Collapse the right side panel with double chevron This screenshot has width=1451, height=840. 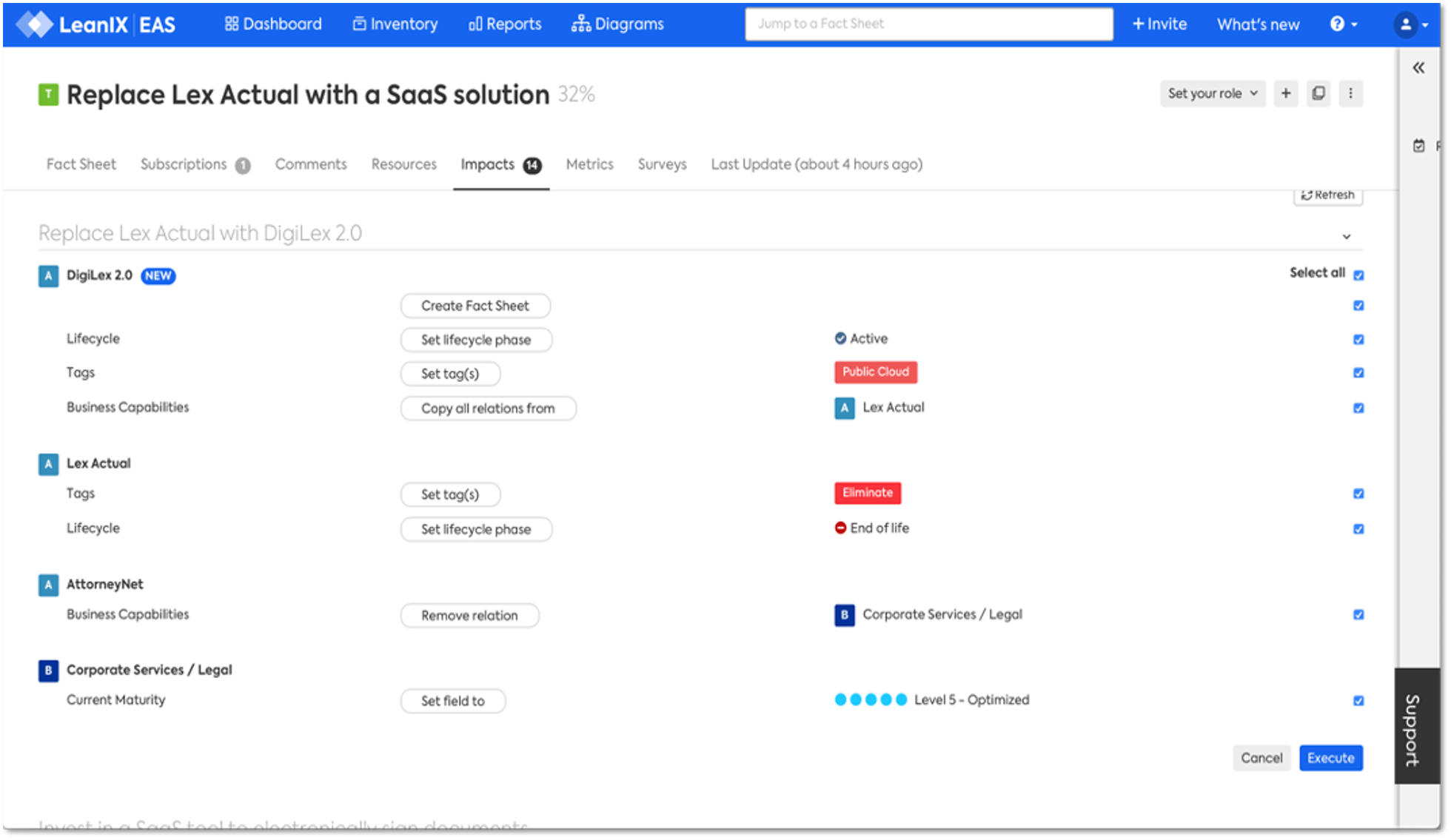[1418, 68]
